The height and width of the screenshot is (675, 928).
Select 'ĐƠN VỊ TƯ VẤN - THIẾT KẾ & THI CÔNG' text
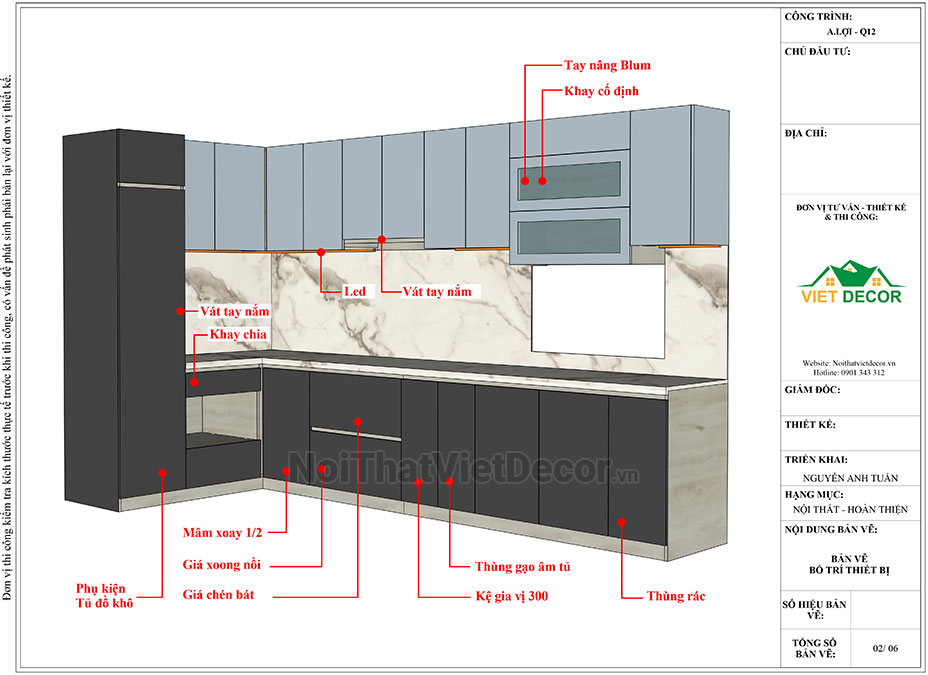(x=851, y=212)
